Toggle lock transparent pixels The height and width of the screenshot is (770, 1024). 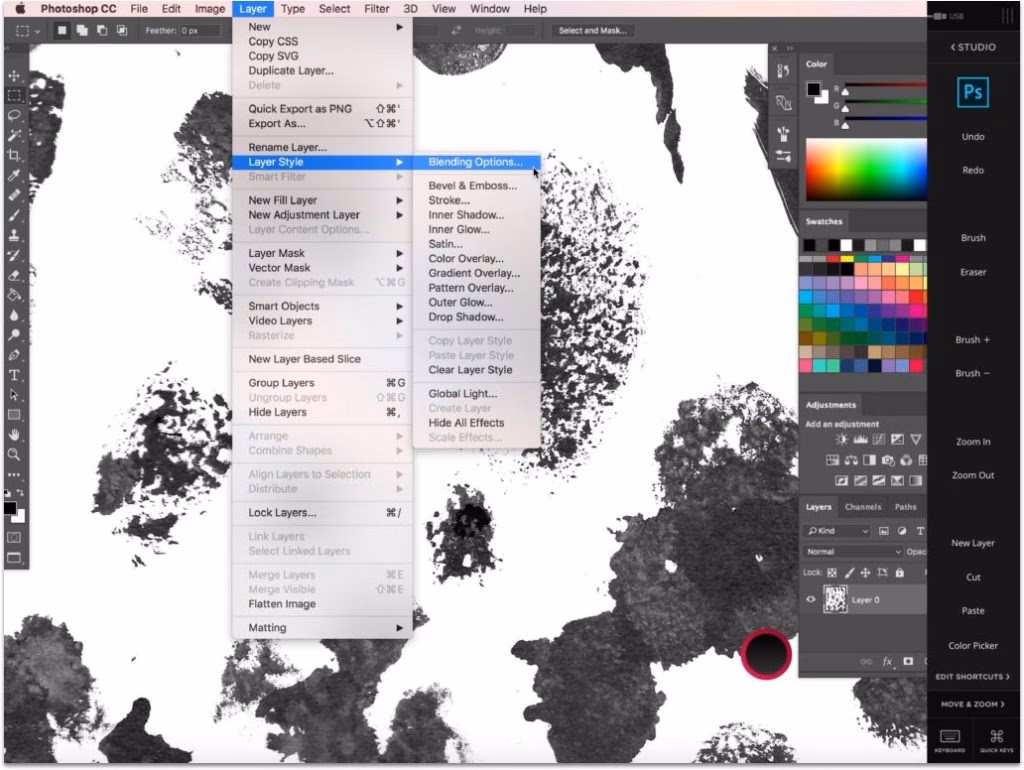pos(832,573)
